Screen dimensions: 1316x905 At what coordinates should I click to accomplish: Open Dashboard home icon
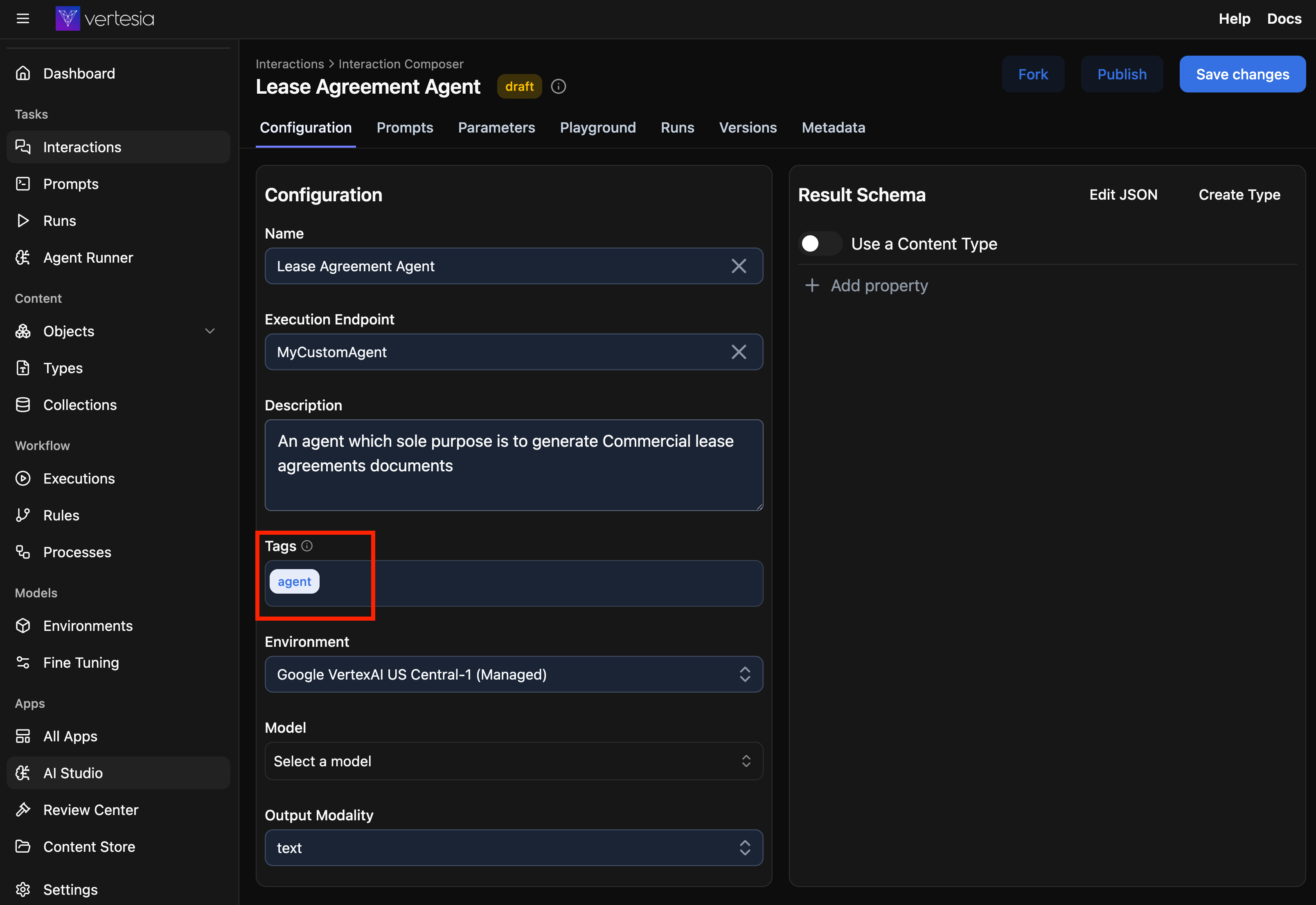point(23,73)
